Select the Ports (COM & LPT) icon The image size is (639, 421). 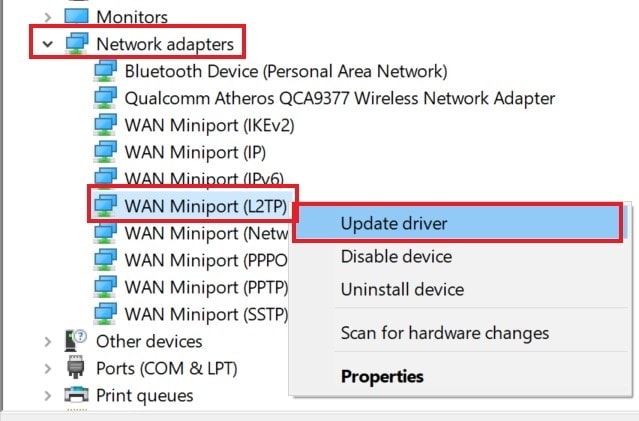click(x=75, y=367)
